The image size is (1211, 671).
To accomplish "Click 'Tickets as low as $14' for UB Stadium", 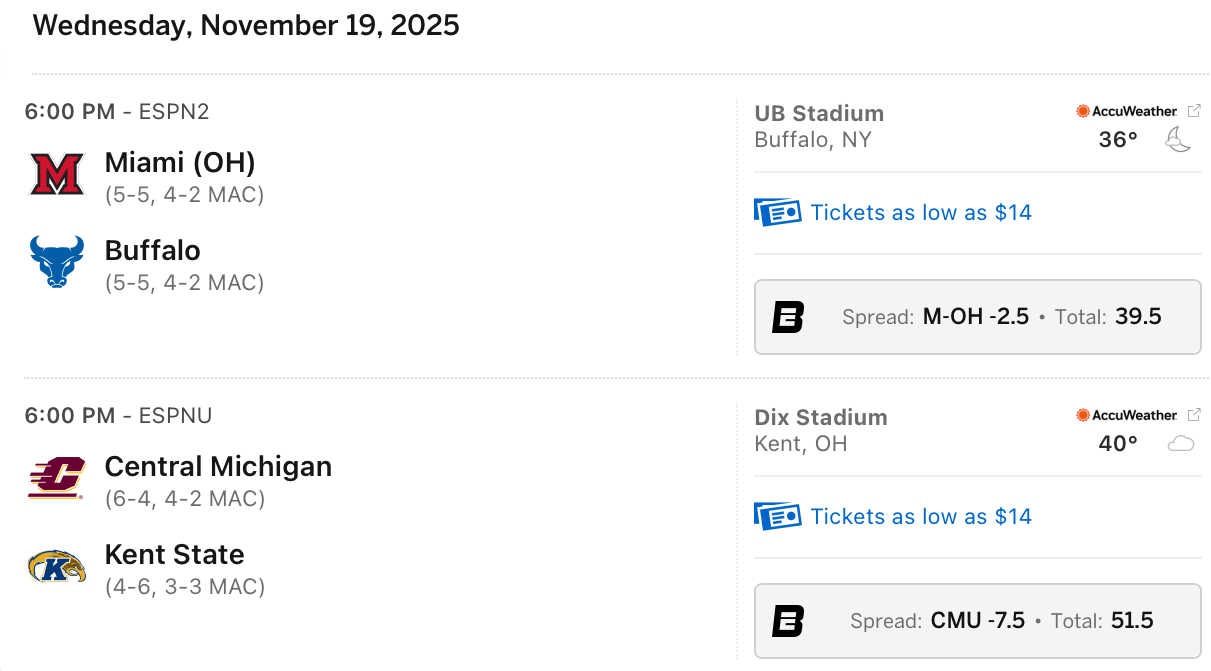I will pos(921,212).
